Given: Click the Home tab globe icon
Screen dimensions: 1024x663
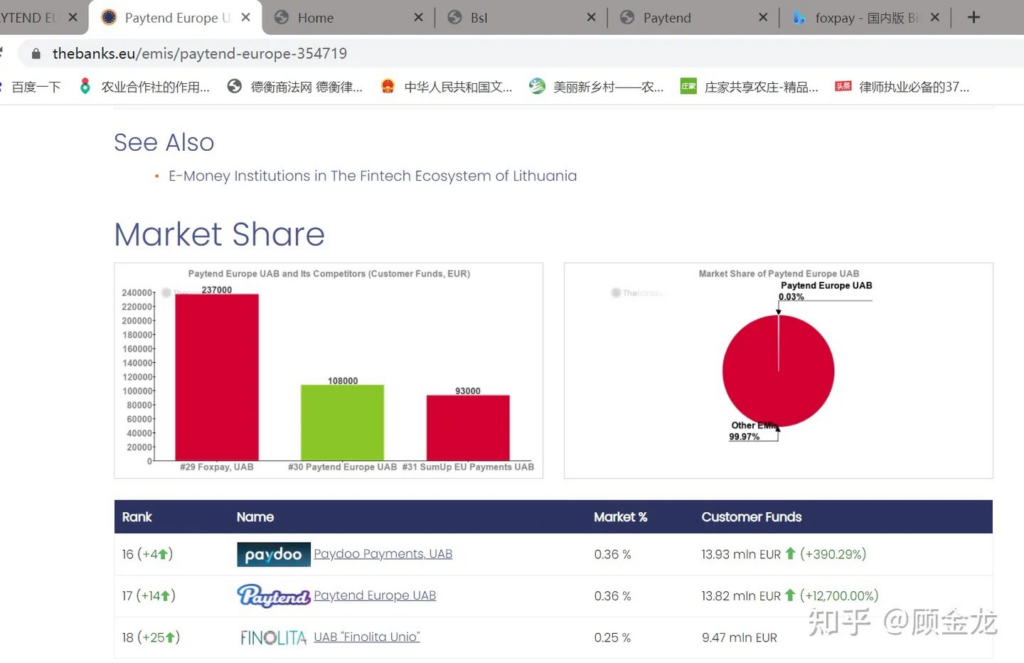Looking at the screenshot, I should pos(281,18).
